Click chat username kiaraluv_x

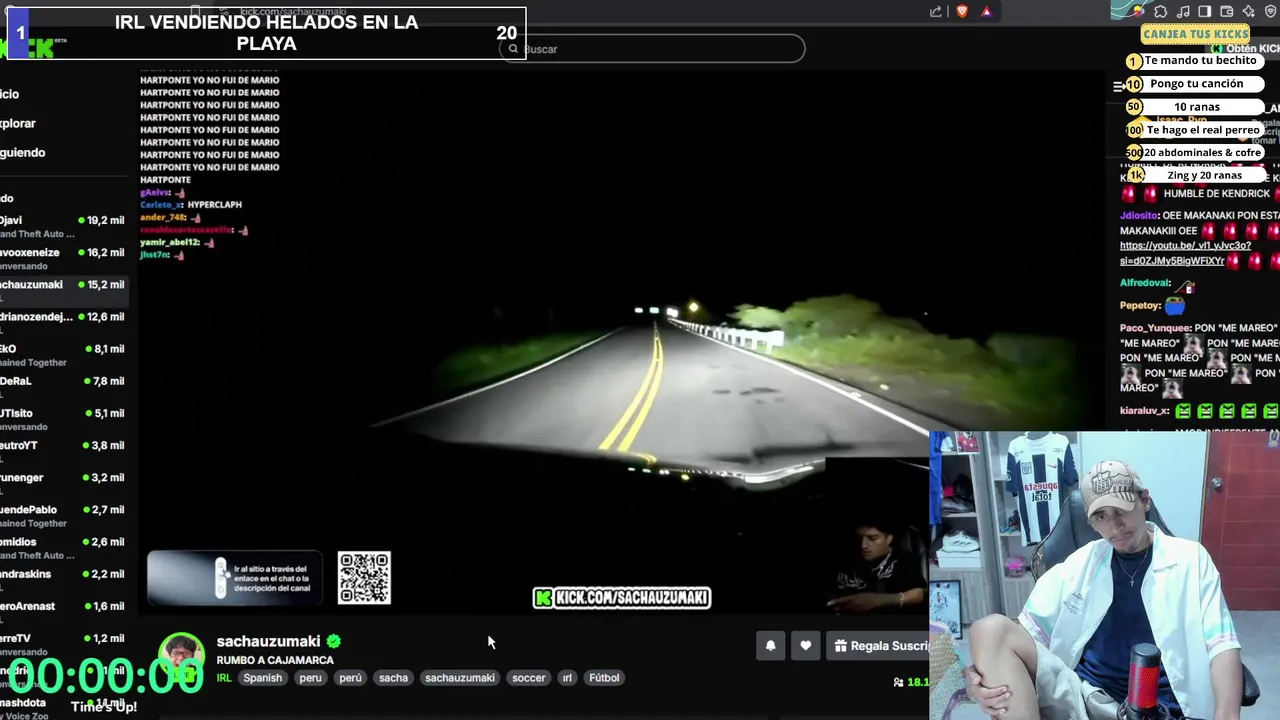[1144, 410]
